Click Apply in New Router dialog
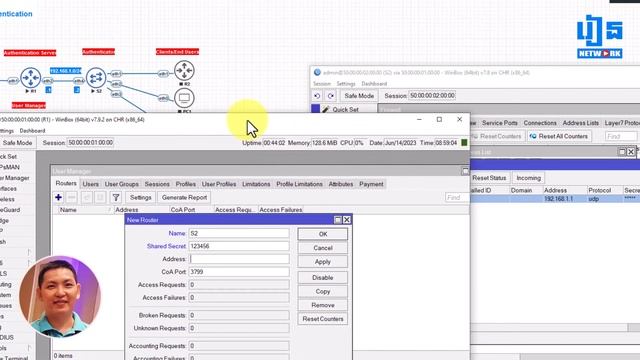The height and width of the screenshot is (360, 640). tap(323, 262)
